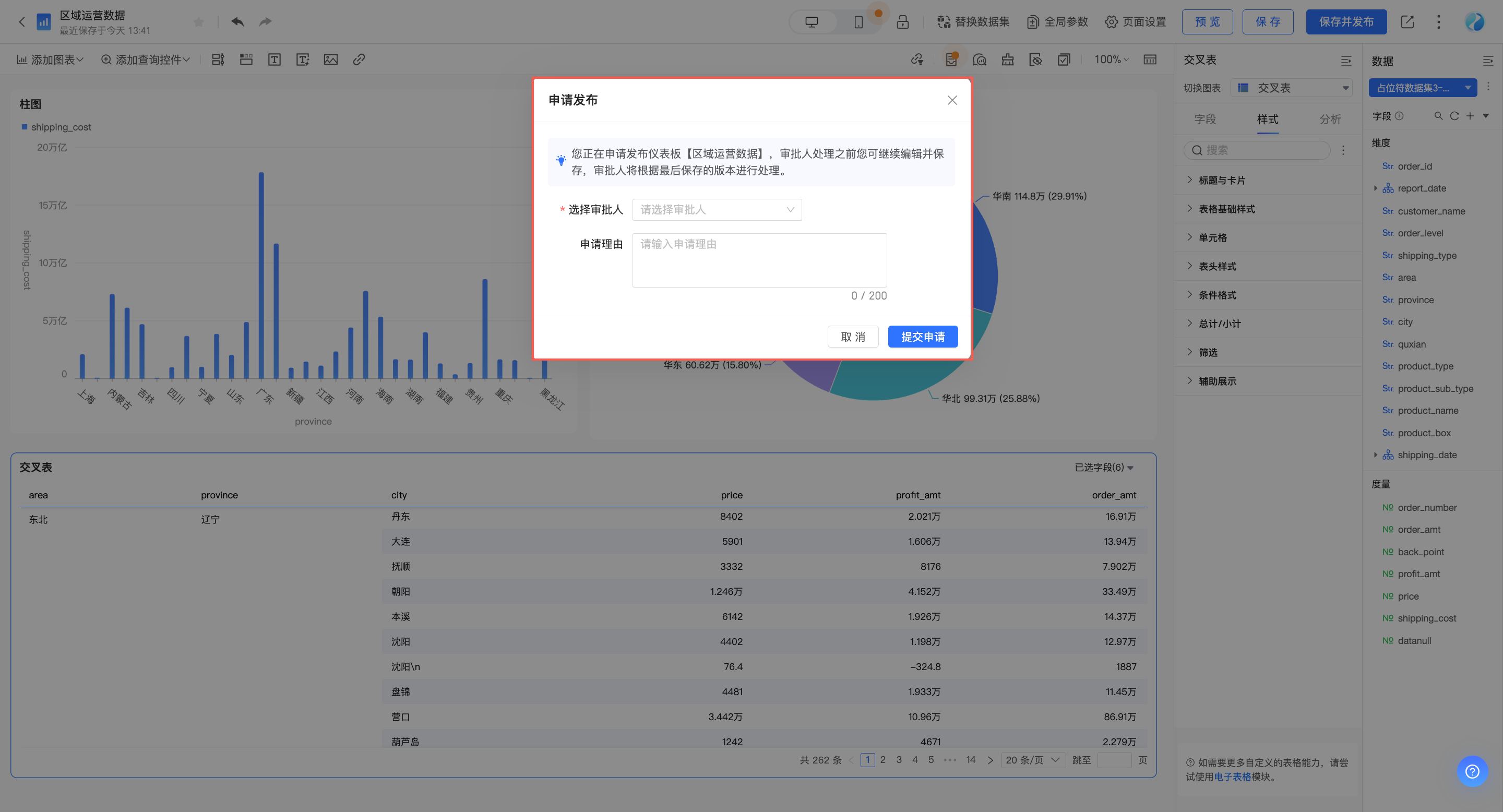Open the 选择审批人 dropdown
Screen dimensions: 1503x812
(x=717, y=209)
